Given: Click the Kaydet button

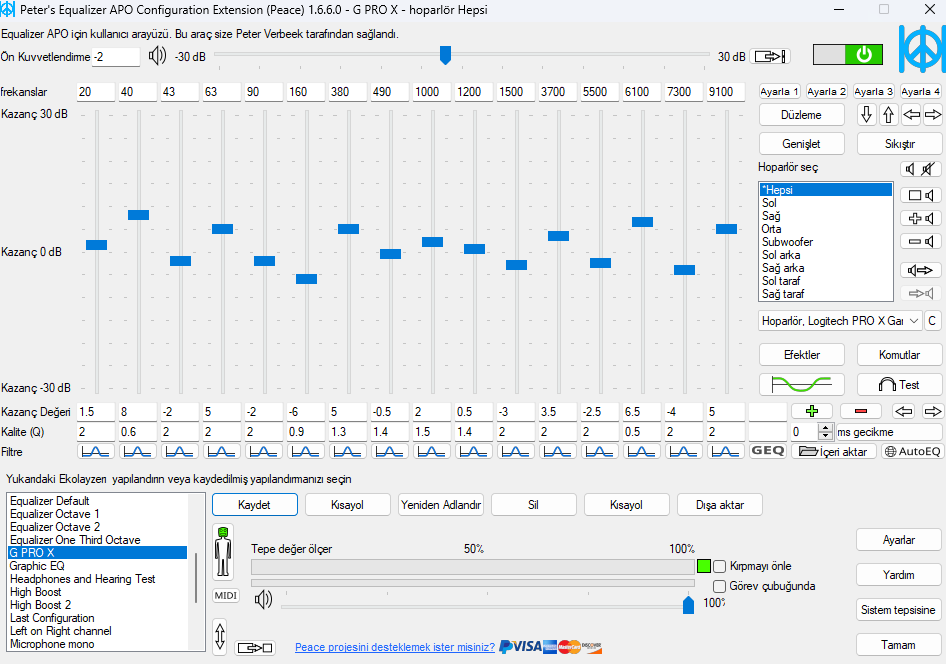Looking at the screenshot, I should pos(254,505).
